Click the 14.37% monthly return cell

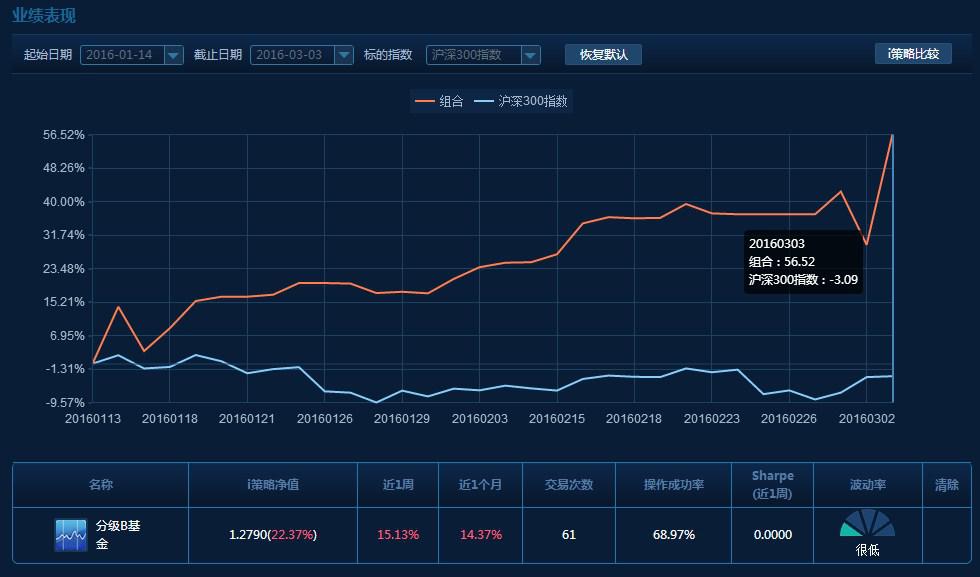click(x=481, y=535)
